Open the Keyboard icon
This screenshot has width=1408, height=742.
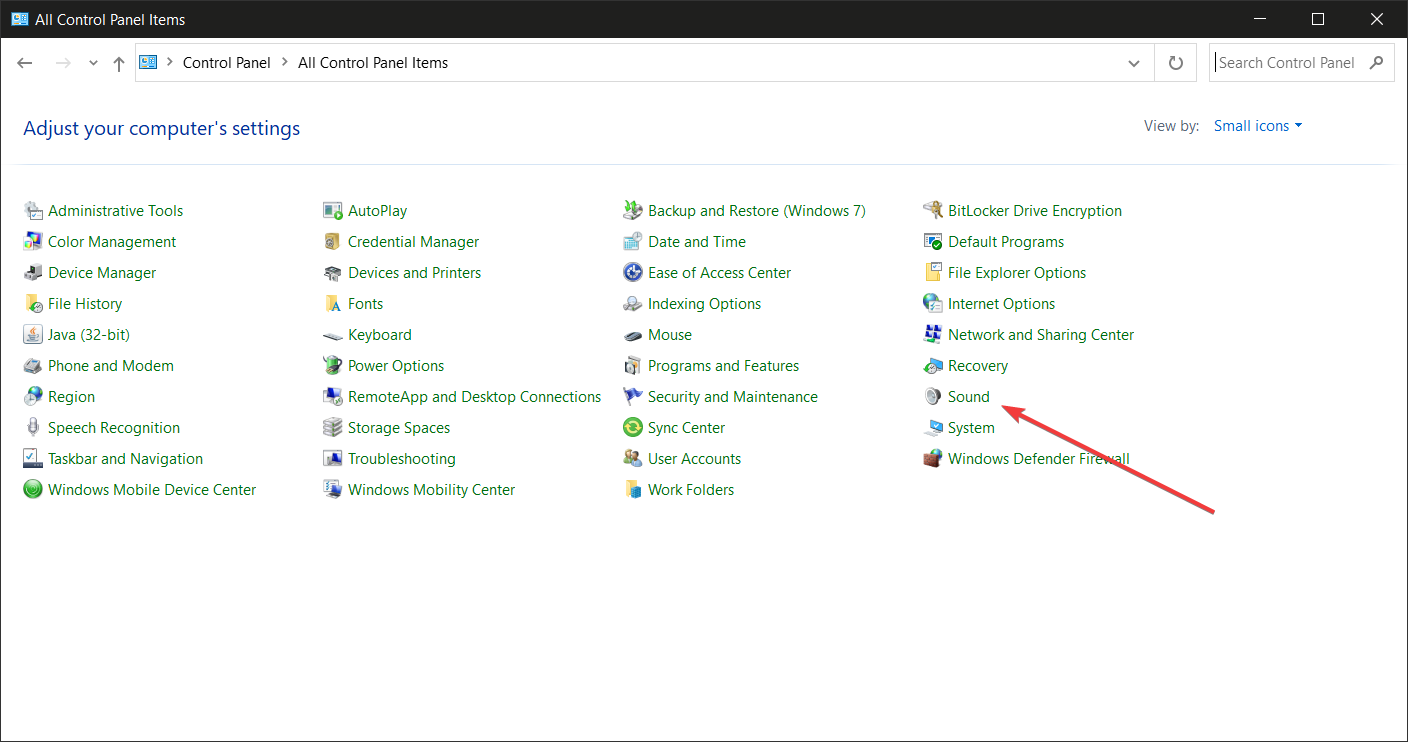point(333,335)
